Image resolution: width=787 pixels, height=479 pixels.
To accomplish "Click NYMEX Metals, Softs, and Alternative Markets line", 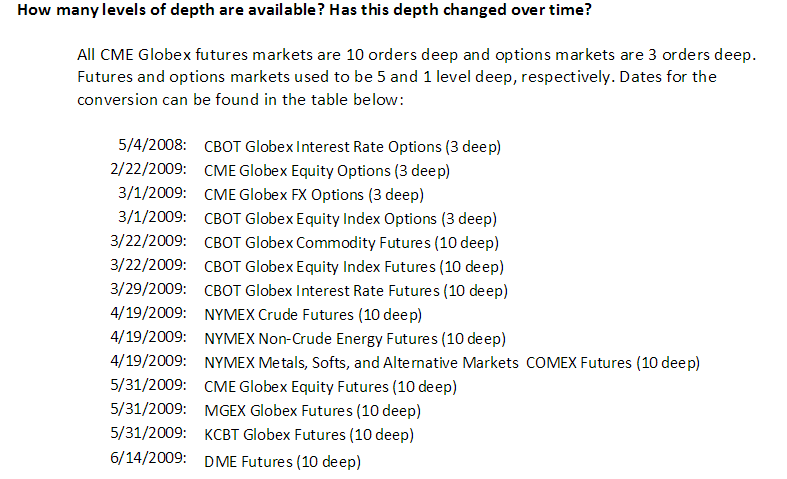I will 452,363.
